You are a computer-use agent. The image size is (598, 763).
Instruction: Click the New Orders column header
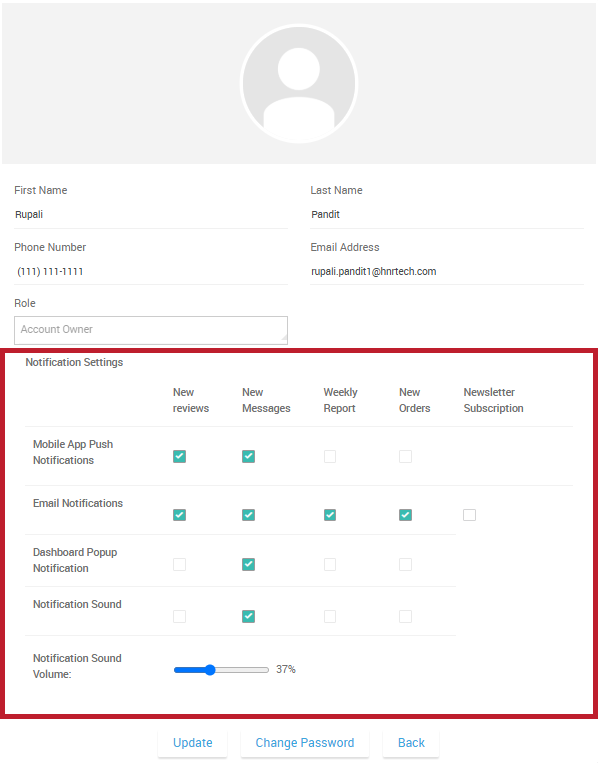point(415,400)
